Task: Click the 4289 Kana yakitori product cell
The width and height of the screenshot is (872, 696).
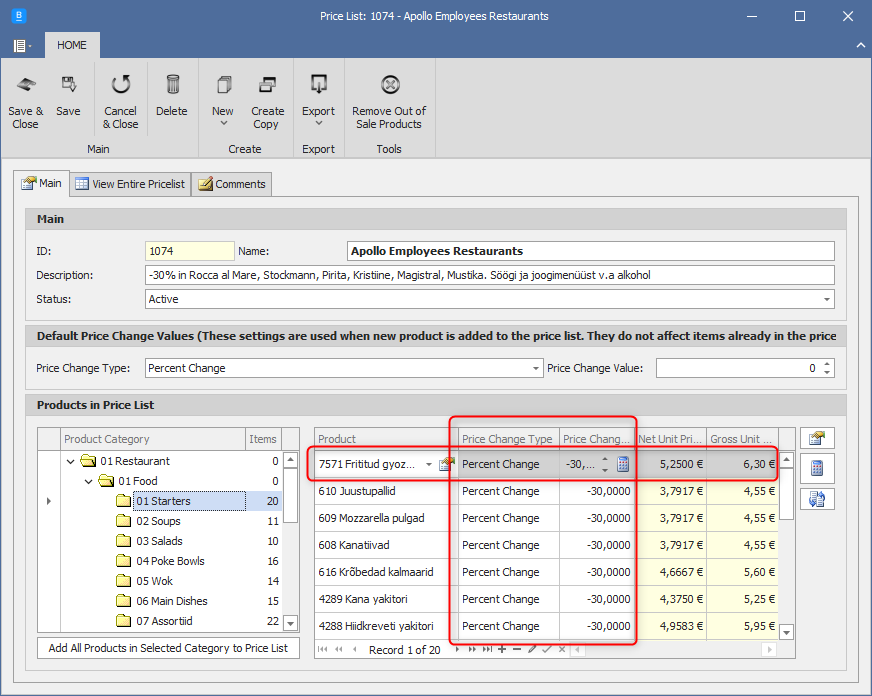Action: 386,599
